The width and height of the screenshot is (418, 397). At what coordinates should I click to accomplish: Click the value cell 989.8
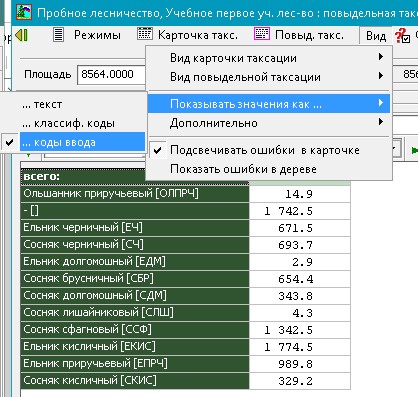pos(300,364)
